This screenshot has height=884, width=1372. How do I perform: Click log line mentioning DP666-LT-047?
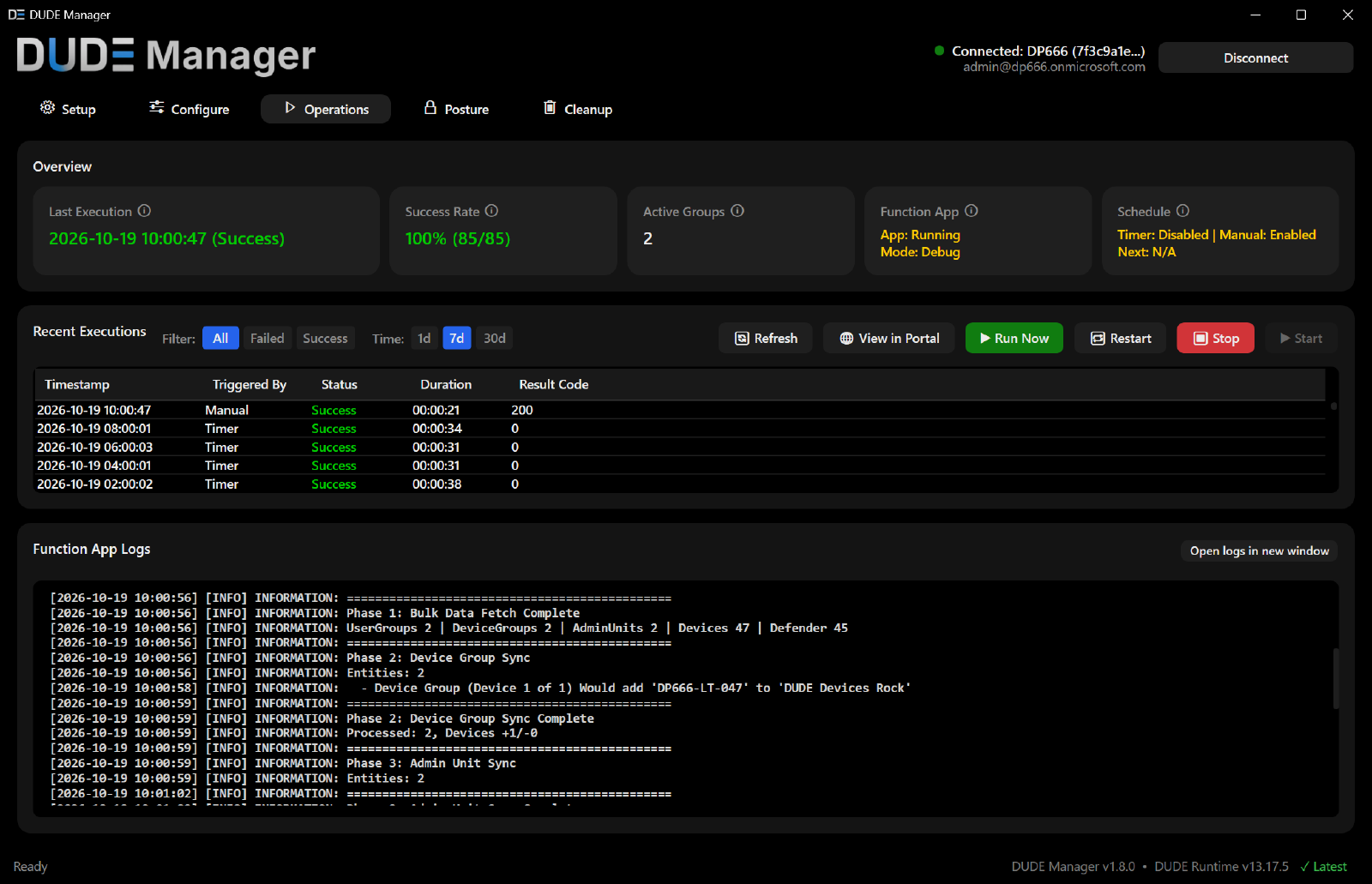tap(480, 688)
